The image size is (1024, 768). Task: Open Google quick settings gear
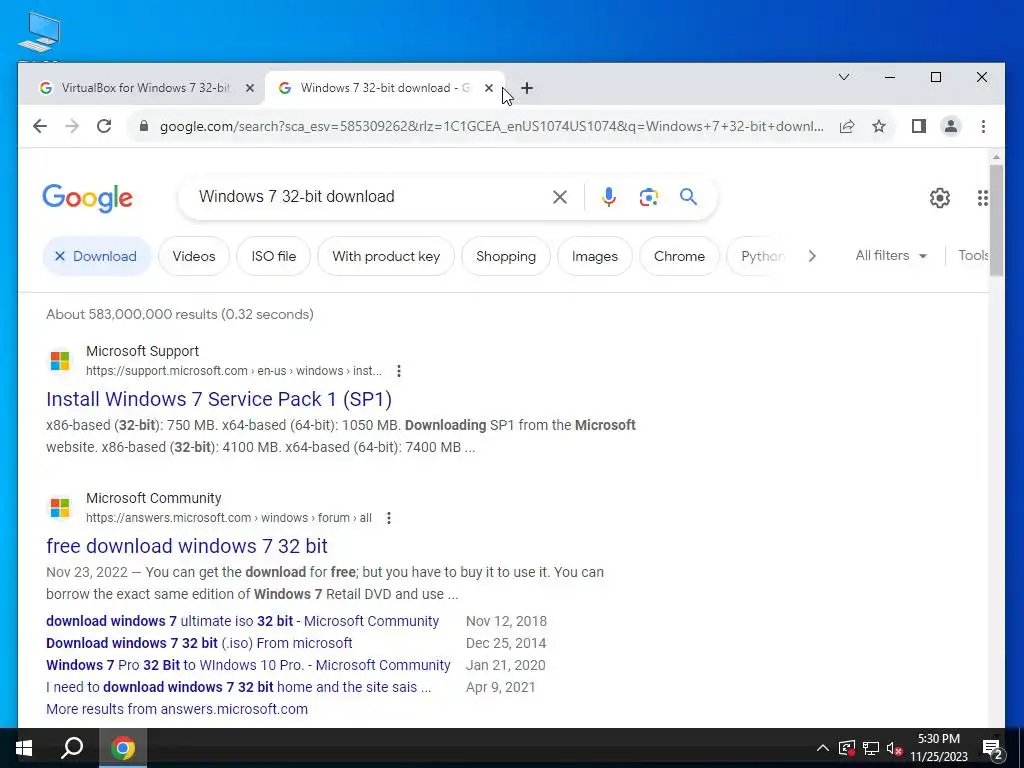coord(940,198)
